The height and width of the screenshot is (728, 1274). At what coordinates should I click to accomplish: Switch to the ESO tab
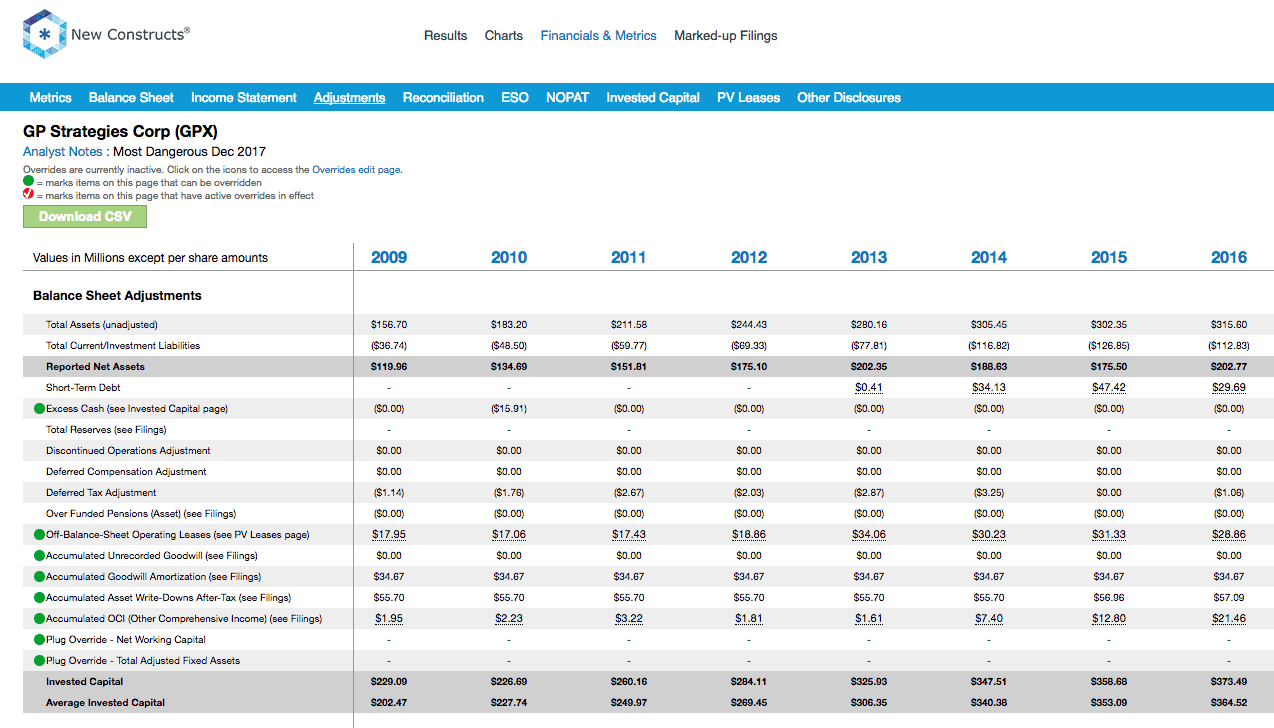click(x=515, y=97)
